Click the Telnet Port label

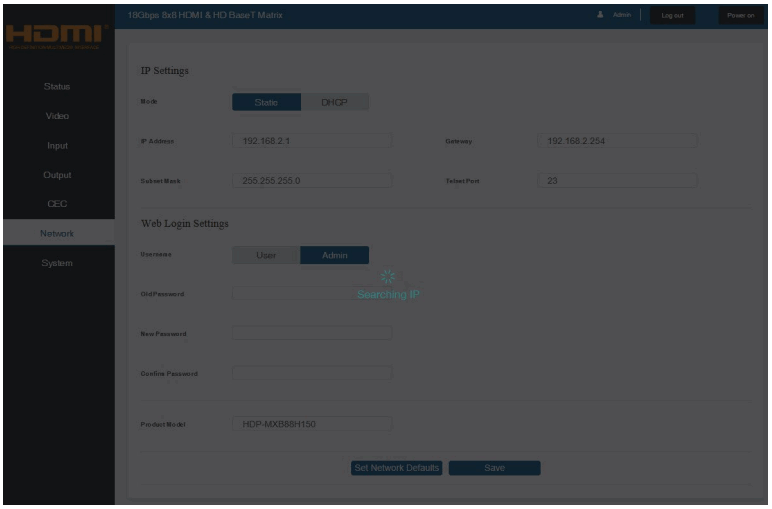(x=462, y=181)
